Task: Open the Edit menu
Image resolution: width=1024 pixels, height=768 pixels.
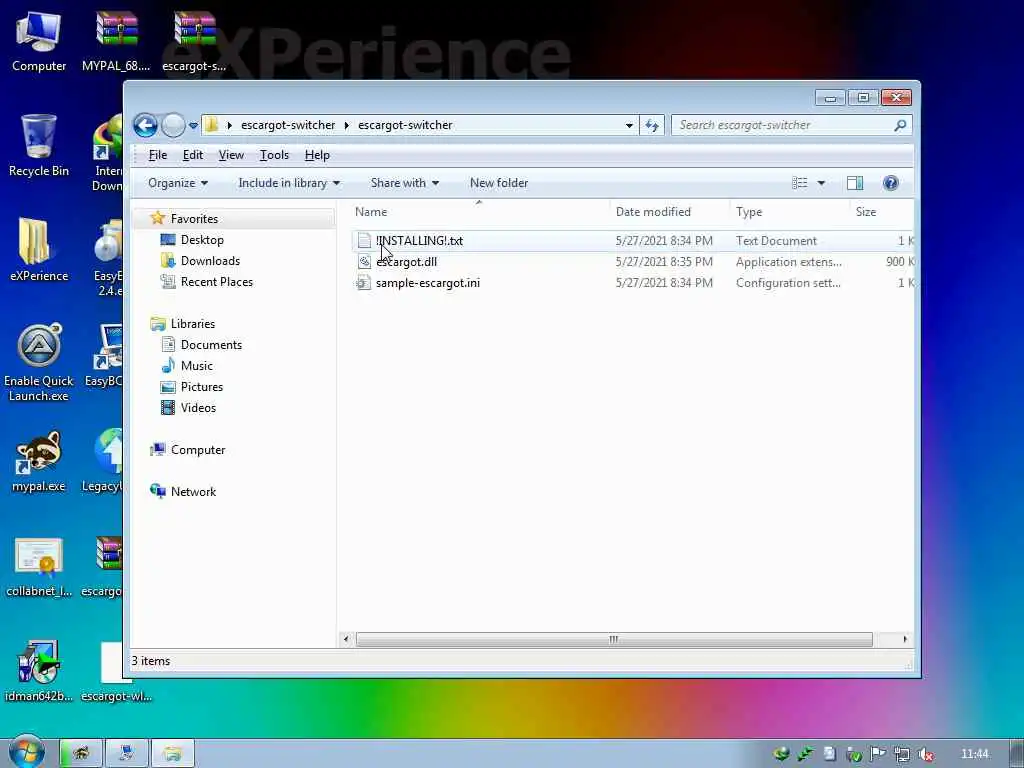Action: pos(193,155)
